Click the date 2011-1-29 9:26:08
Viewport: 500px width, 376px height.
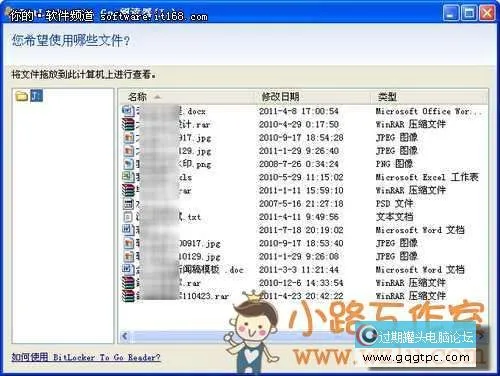pos(299,256)
